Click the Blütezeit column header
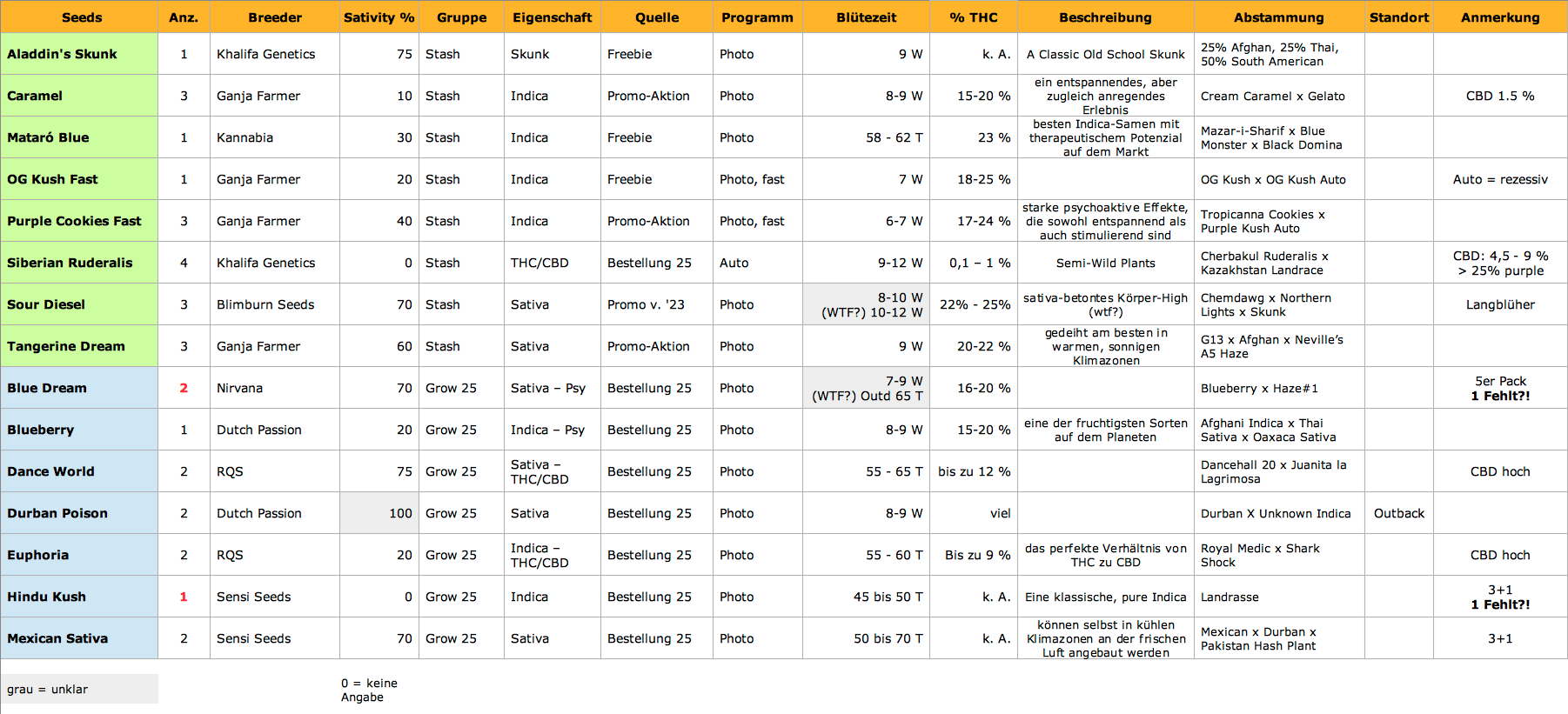 866,17
